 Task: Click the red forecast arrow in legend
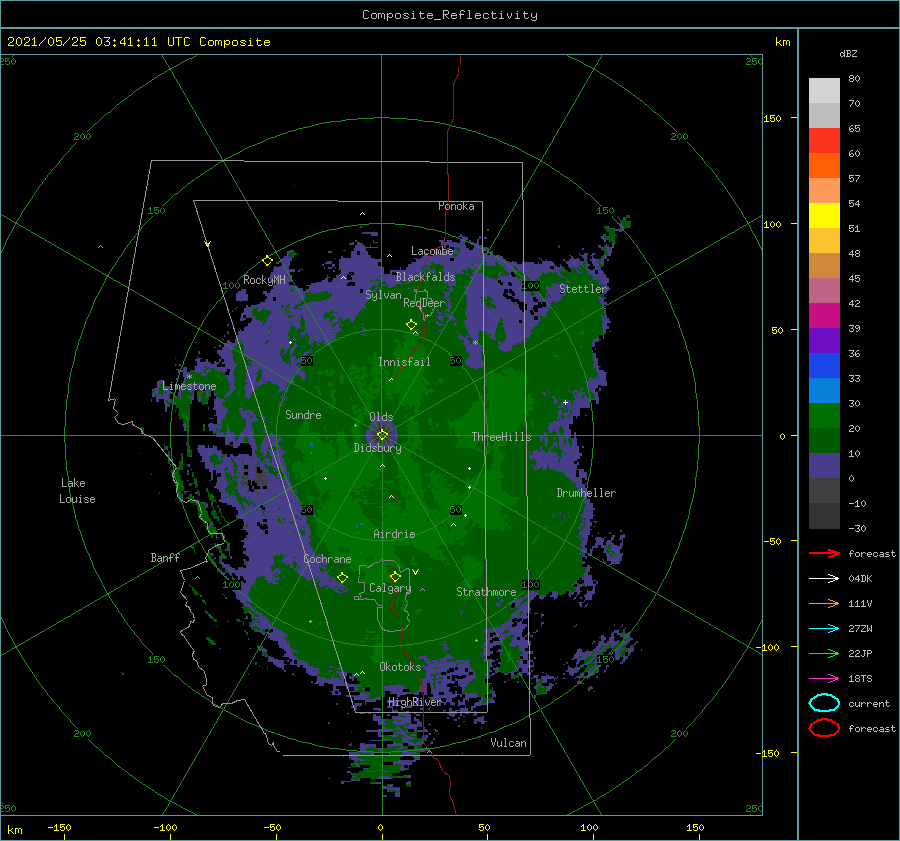tap(824, 553)
